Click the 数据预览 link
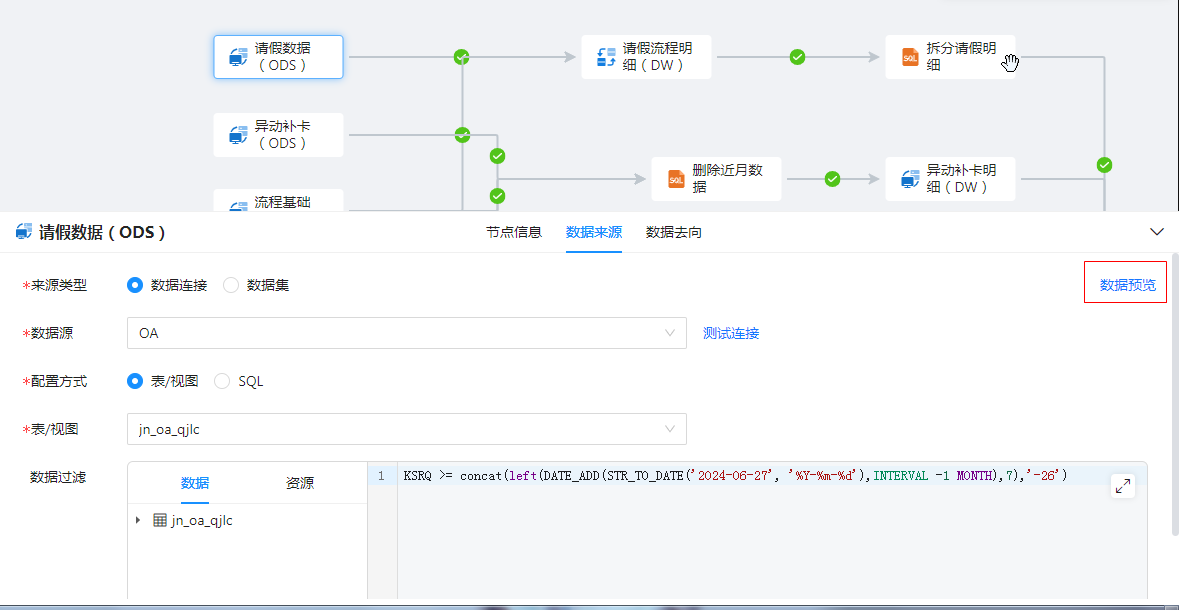Image resolution: width=1179 pixels, height=610 pixels. tap(1127, 285)
